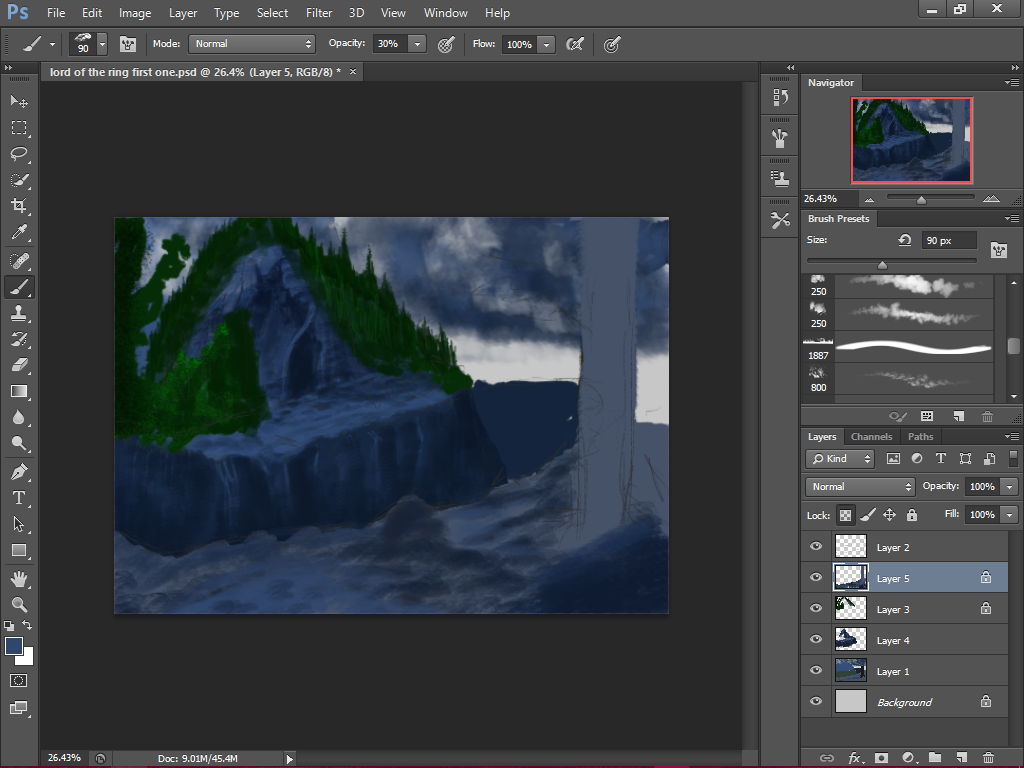Select the Crop tool

click(19, 206)
